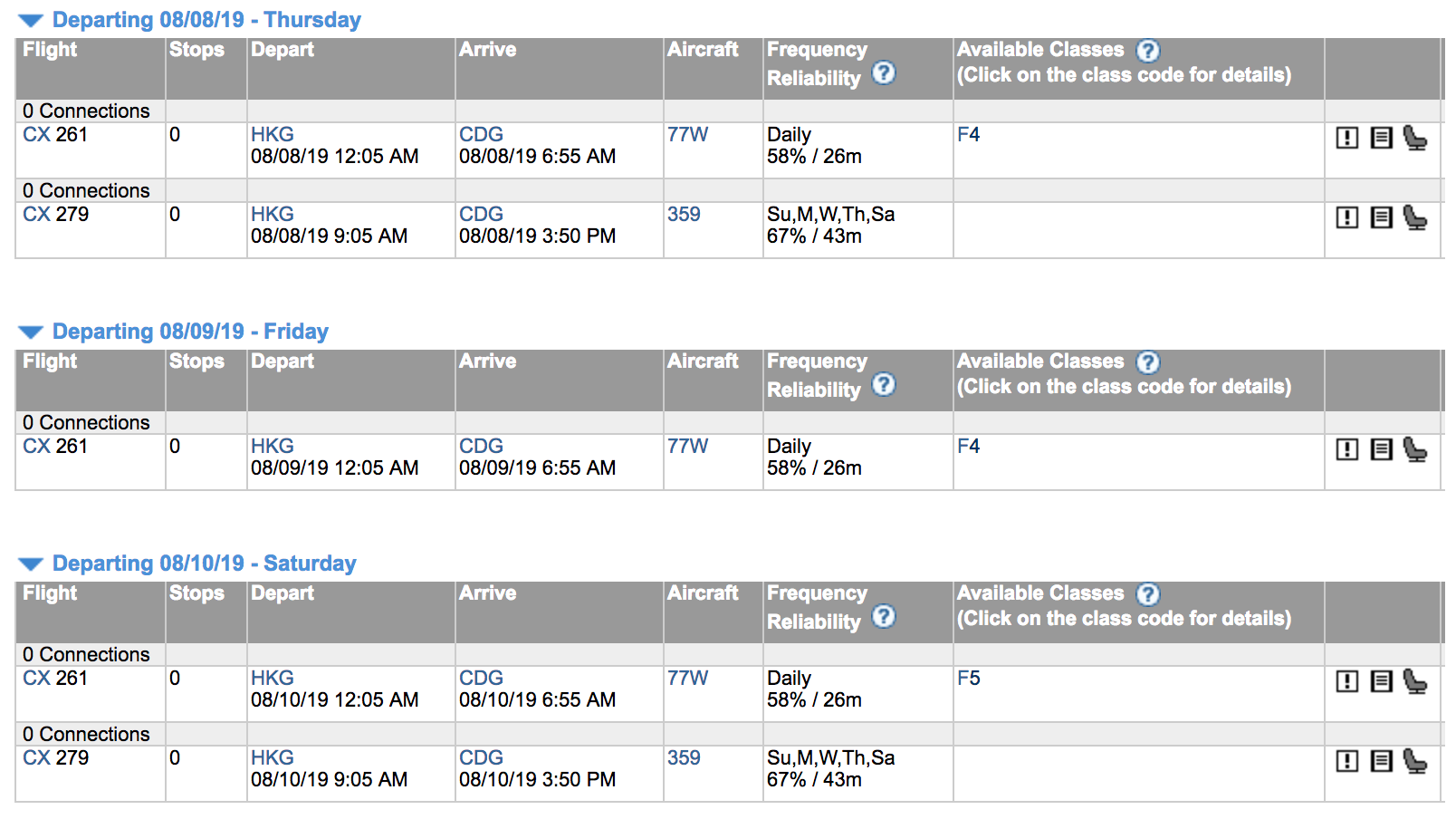Click HKG airport link on Saturday's CX 279
The height and width of the screenshot is (819, 1456).
point(272,758)
